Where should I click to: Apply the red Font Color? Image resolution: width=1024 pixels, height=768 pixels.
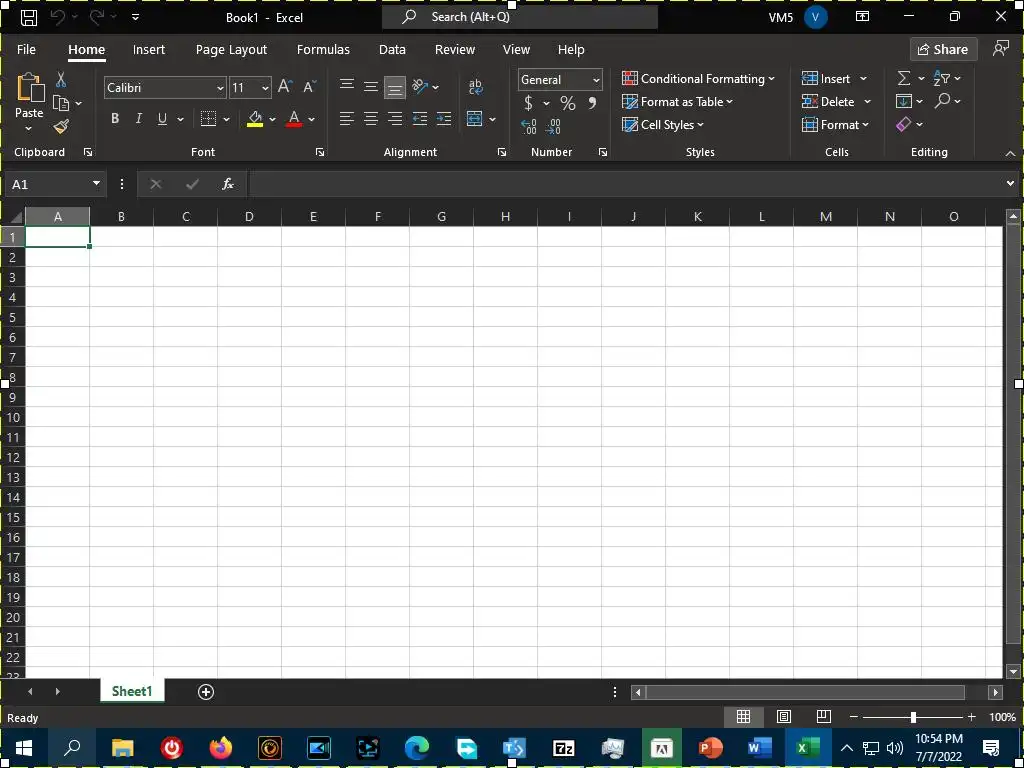click(x=294, y=119)
